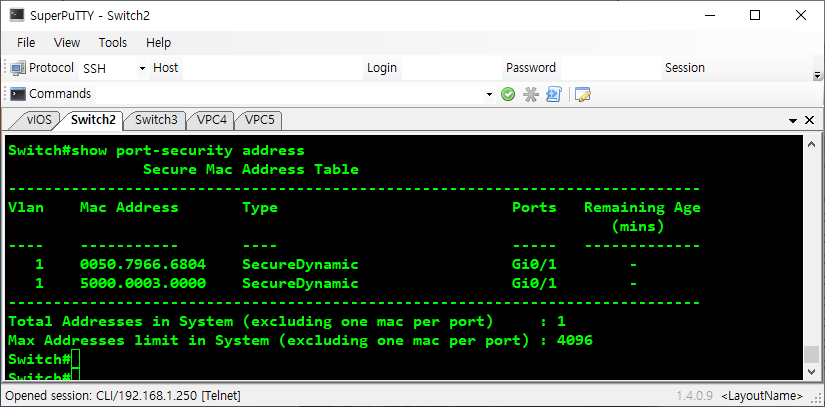825x407 pixels.
Task: Click the terminal vertical scrollbar thumb
Action: [x=812, y=354]
